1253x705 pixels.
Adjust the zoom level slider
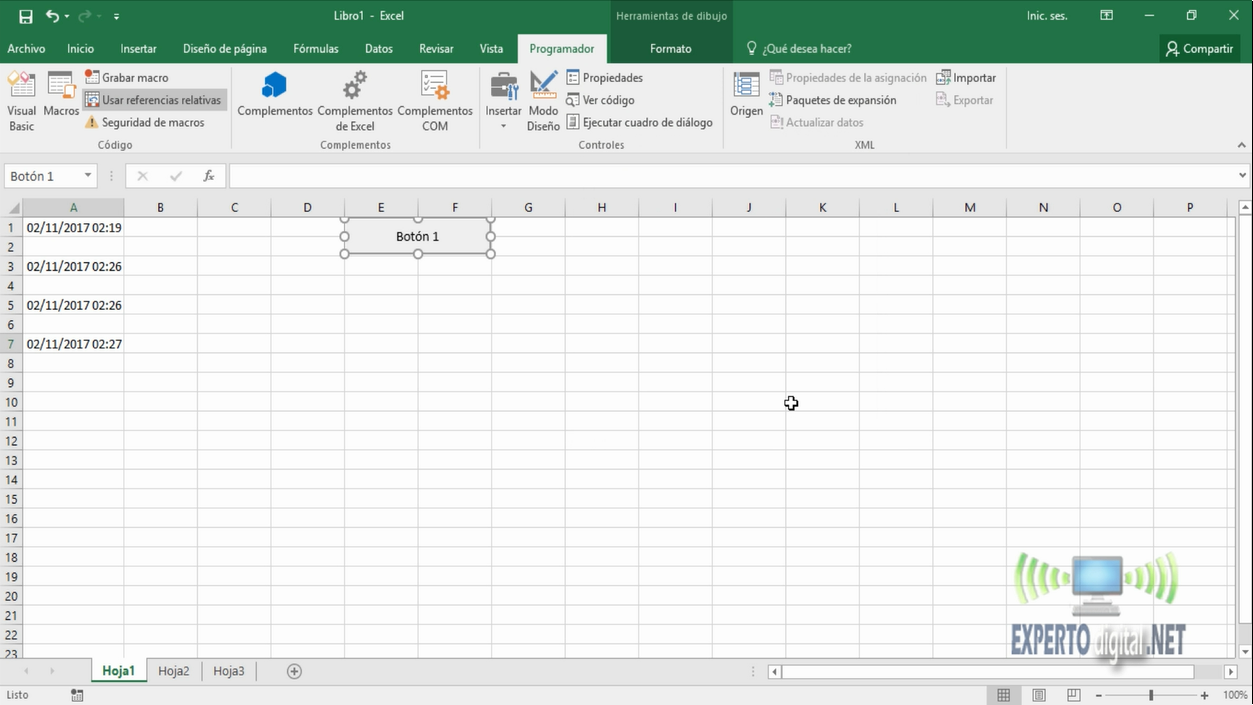pos(1151,695)
